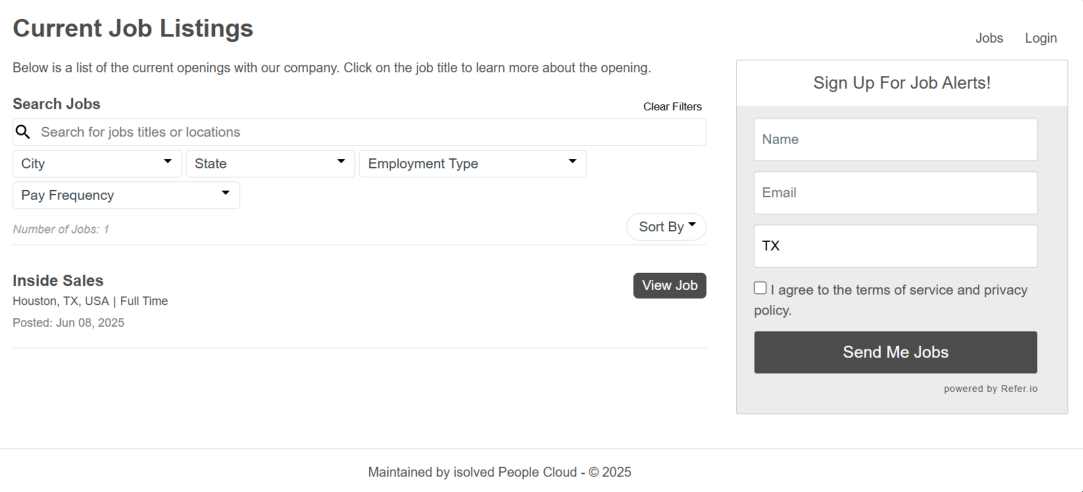Select the Email input field
The height and width of the screenshot is (492, 1083).
(x=895, y=193)
